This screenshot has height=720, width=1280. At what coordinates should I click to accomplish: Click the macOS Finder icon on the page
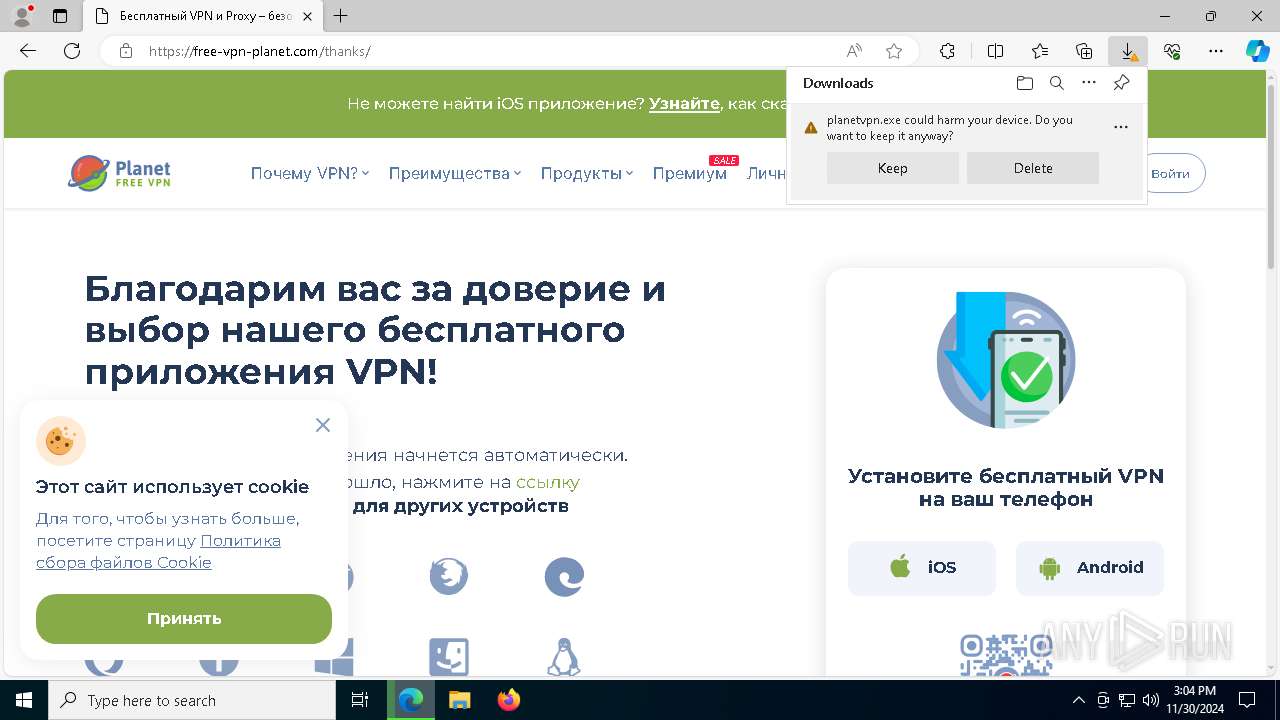tap(448, 657)
